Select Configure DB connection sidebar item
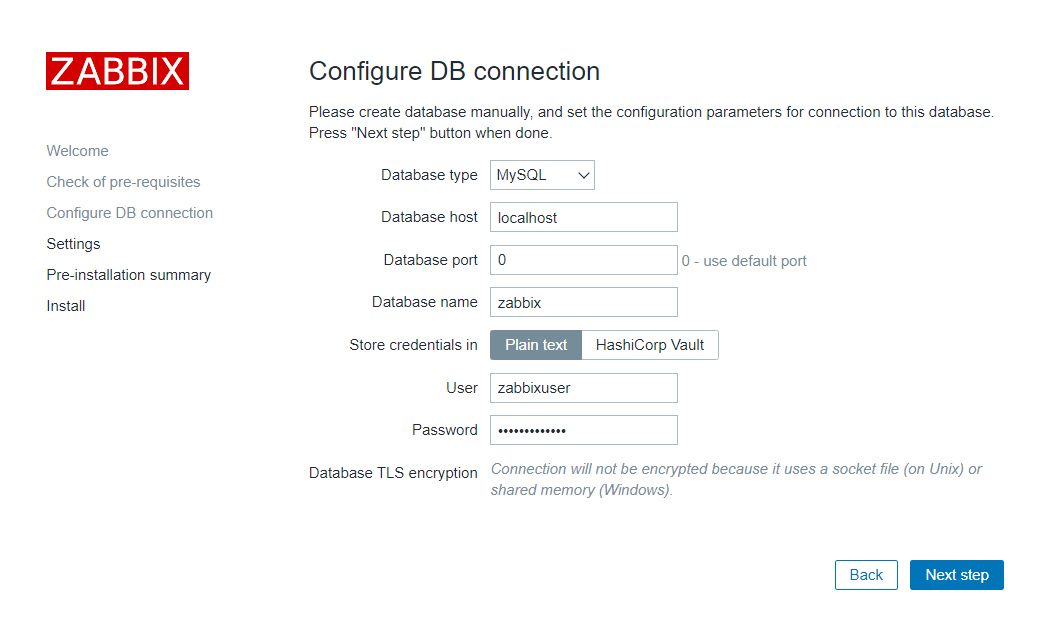 pos(130,212)
